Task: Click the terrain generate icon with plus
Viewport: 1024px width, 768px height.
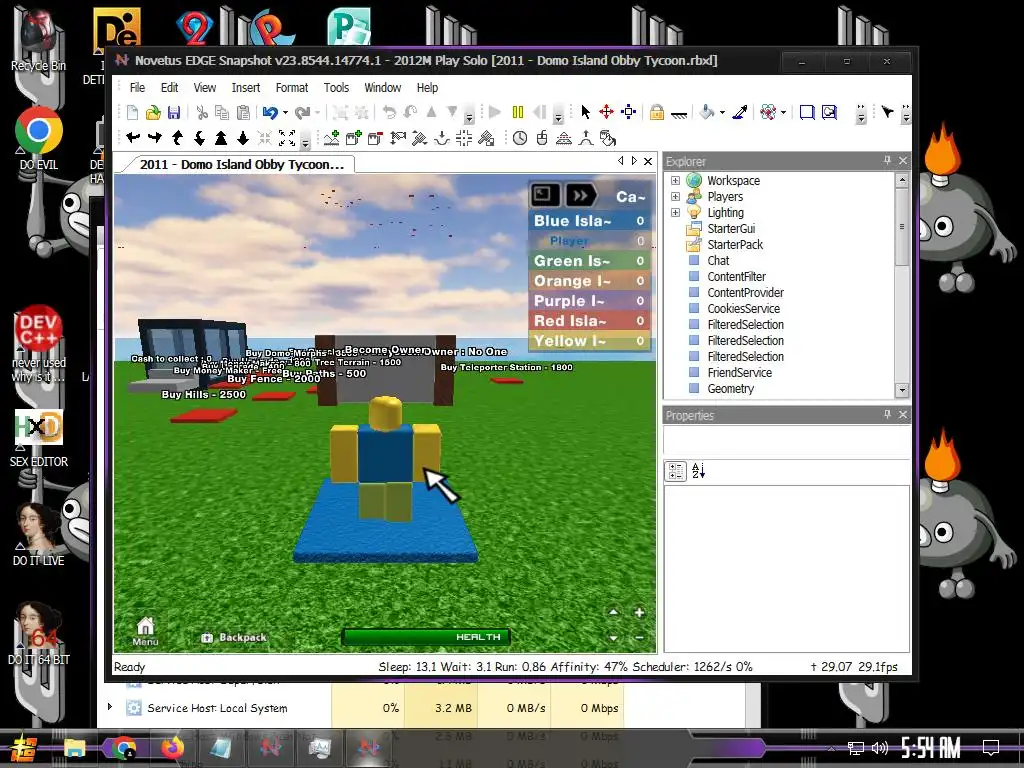Action: tap(332, 138)
